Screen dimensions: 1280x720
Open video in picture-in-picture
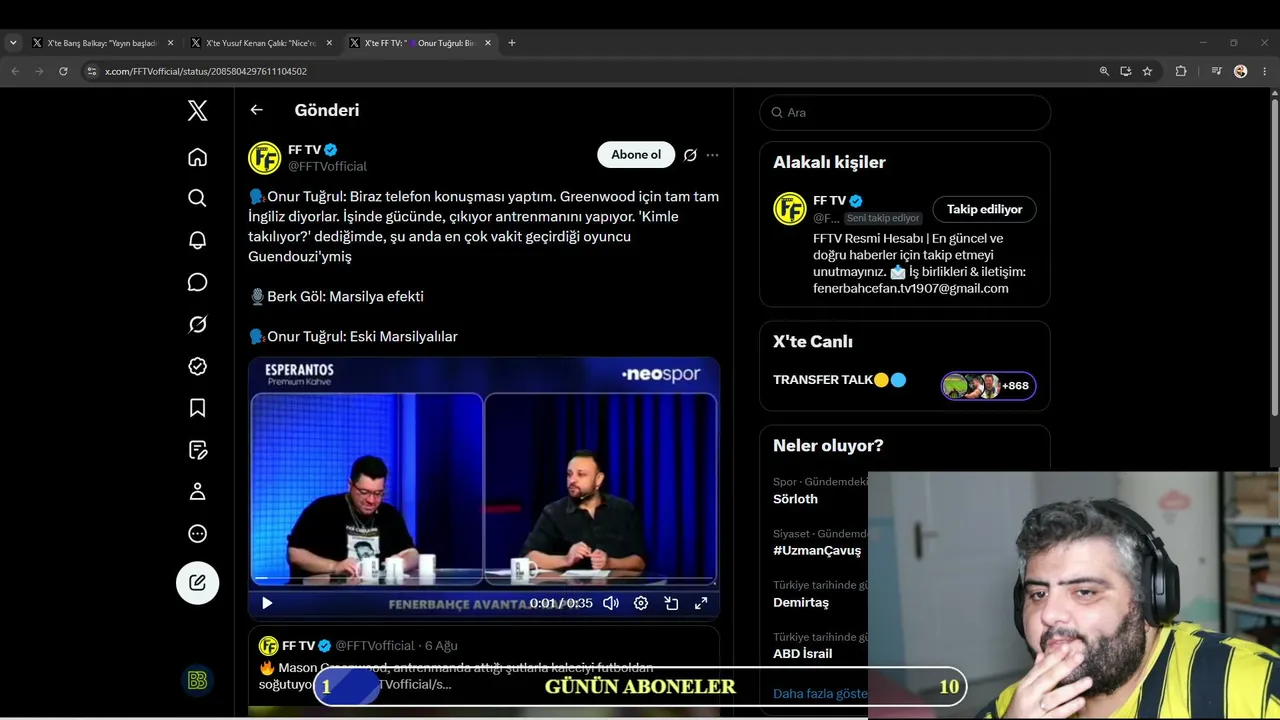tap(671, 603)
